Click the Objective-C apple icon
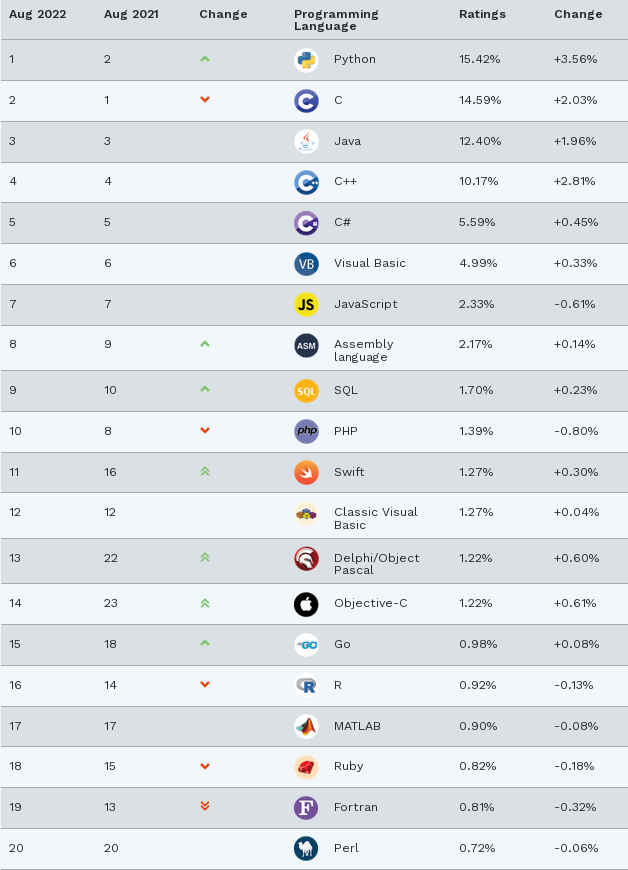This screenshot has width=628, height=870. tap(306, 604)
